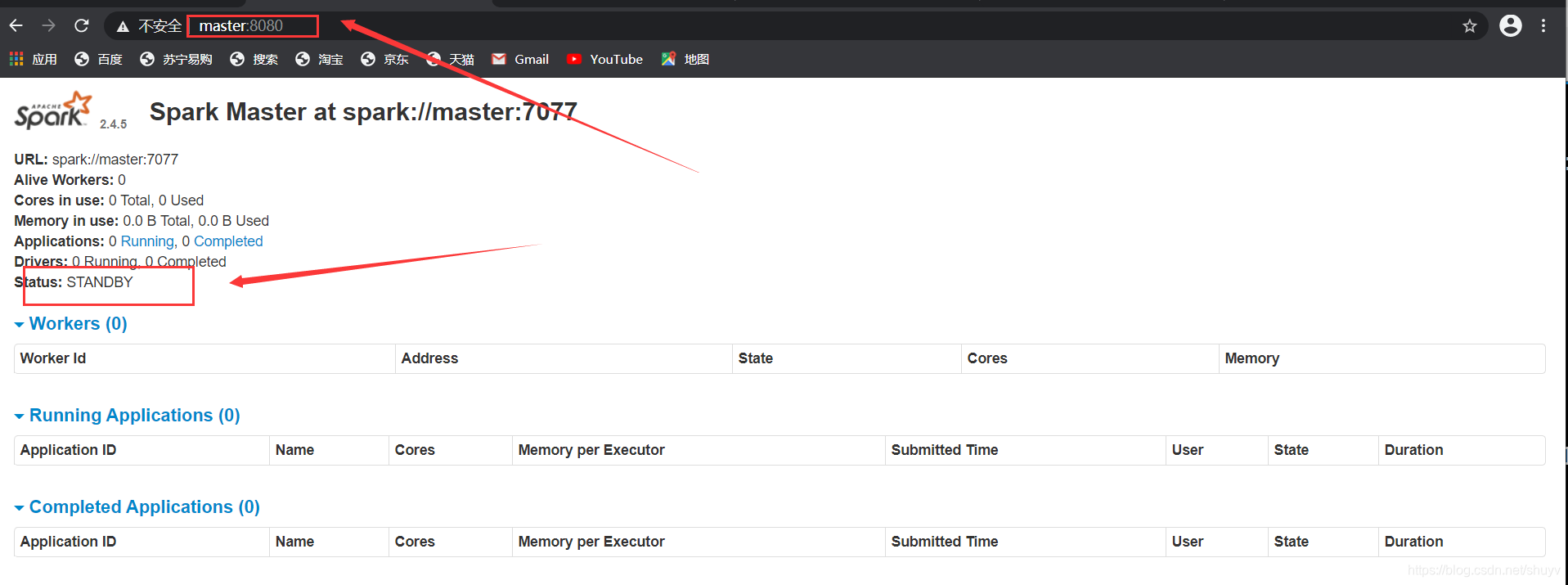
Task: Open the 淘宝 bookmark
Action: [x=319, y=59]
